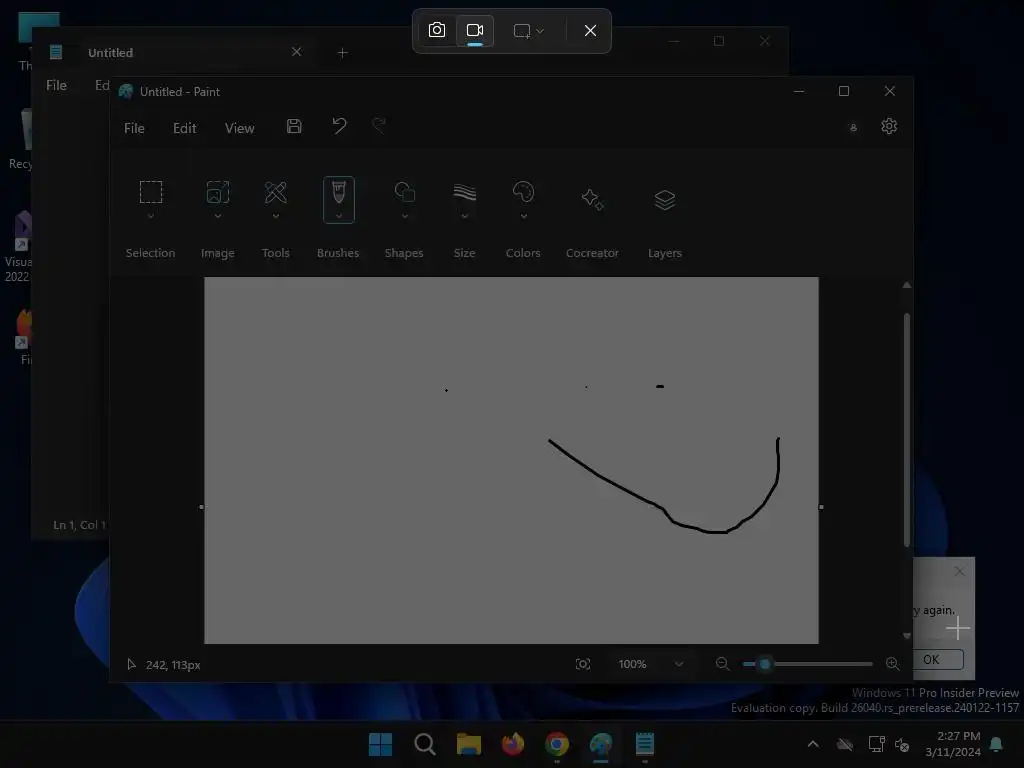Expand the Selection options chevron
Image resolution: width=1024 pixels, height=768 pixels.
pos(151,216)
